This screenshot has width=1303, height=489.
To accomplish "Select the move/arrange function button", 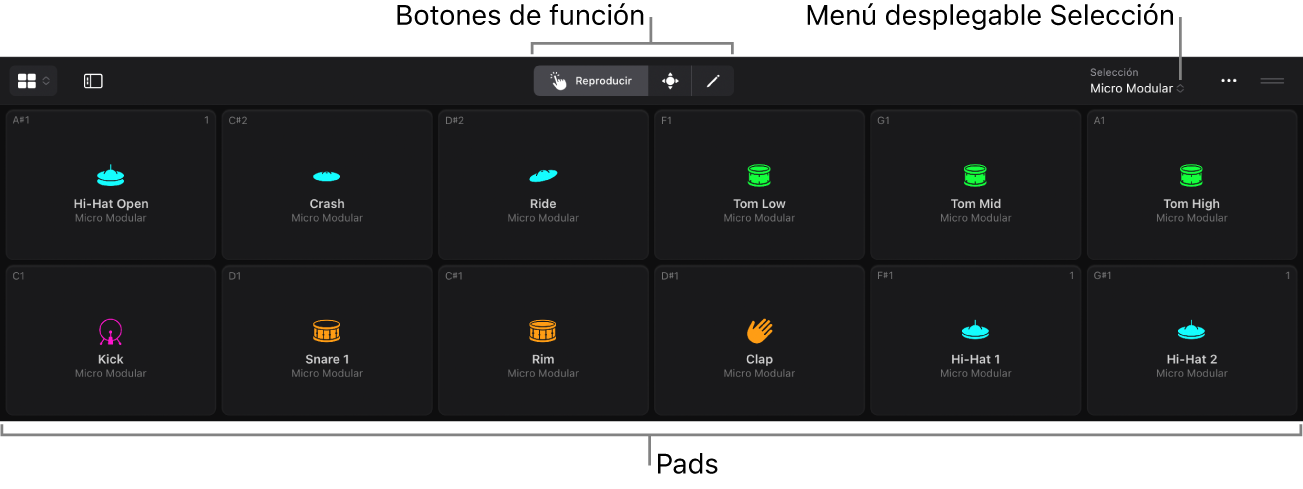I will point(670,81).
